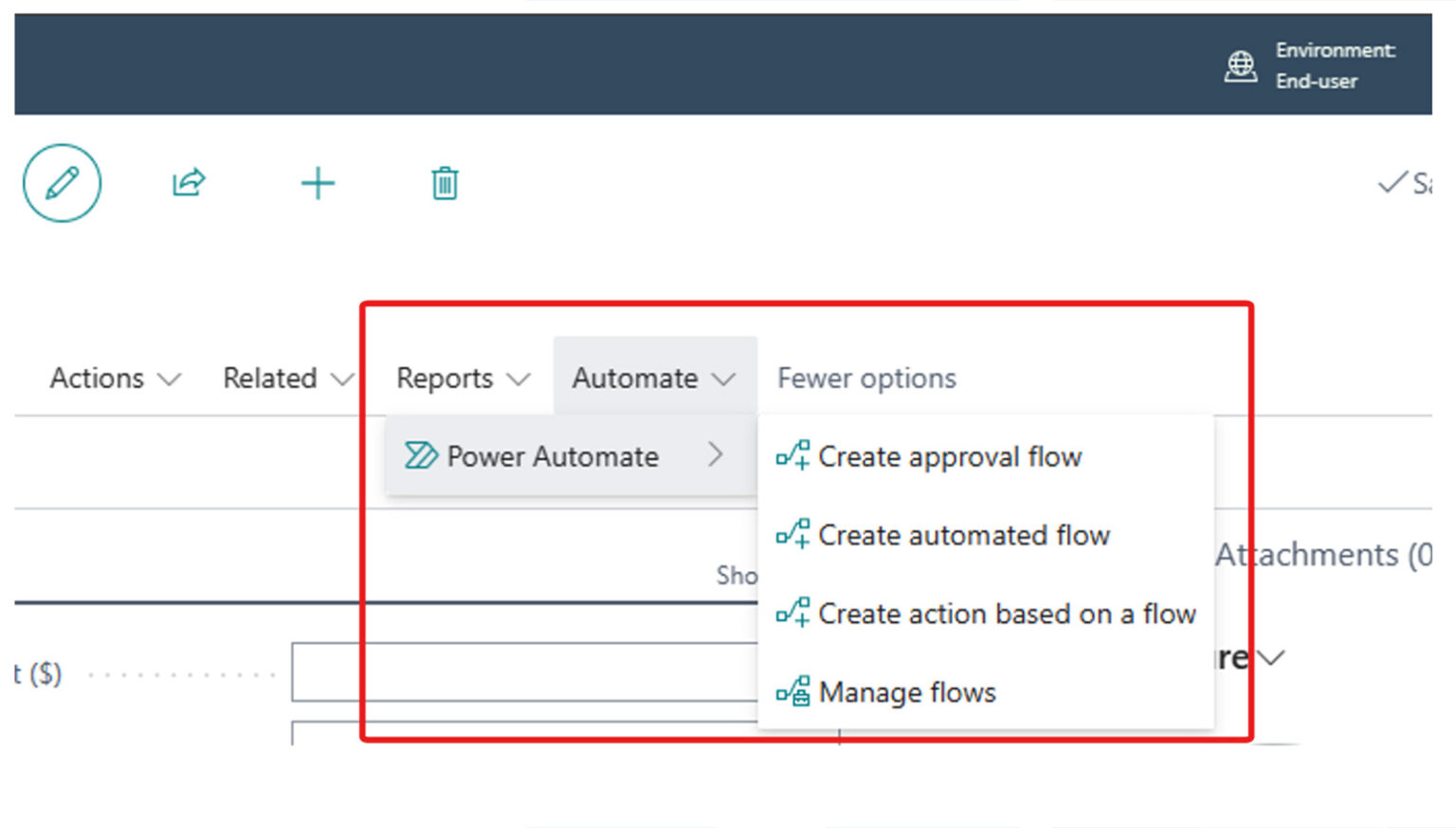1456x828 pixels.
Task: Click the Manage flows icon
Action: coord(792,691)
